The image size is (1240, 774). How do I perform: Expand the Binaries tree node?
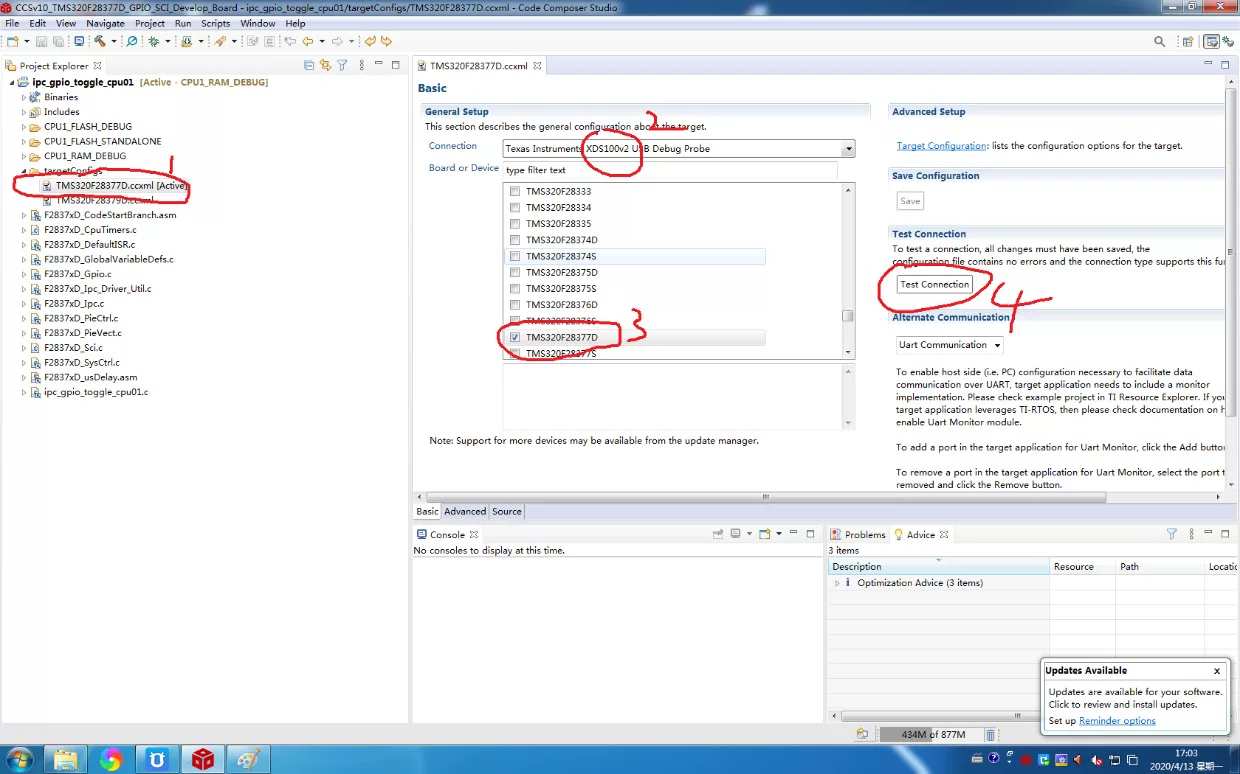click(x=24, y=97)
